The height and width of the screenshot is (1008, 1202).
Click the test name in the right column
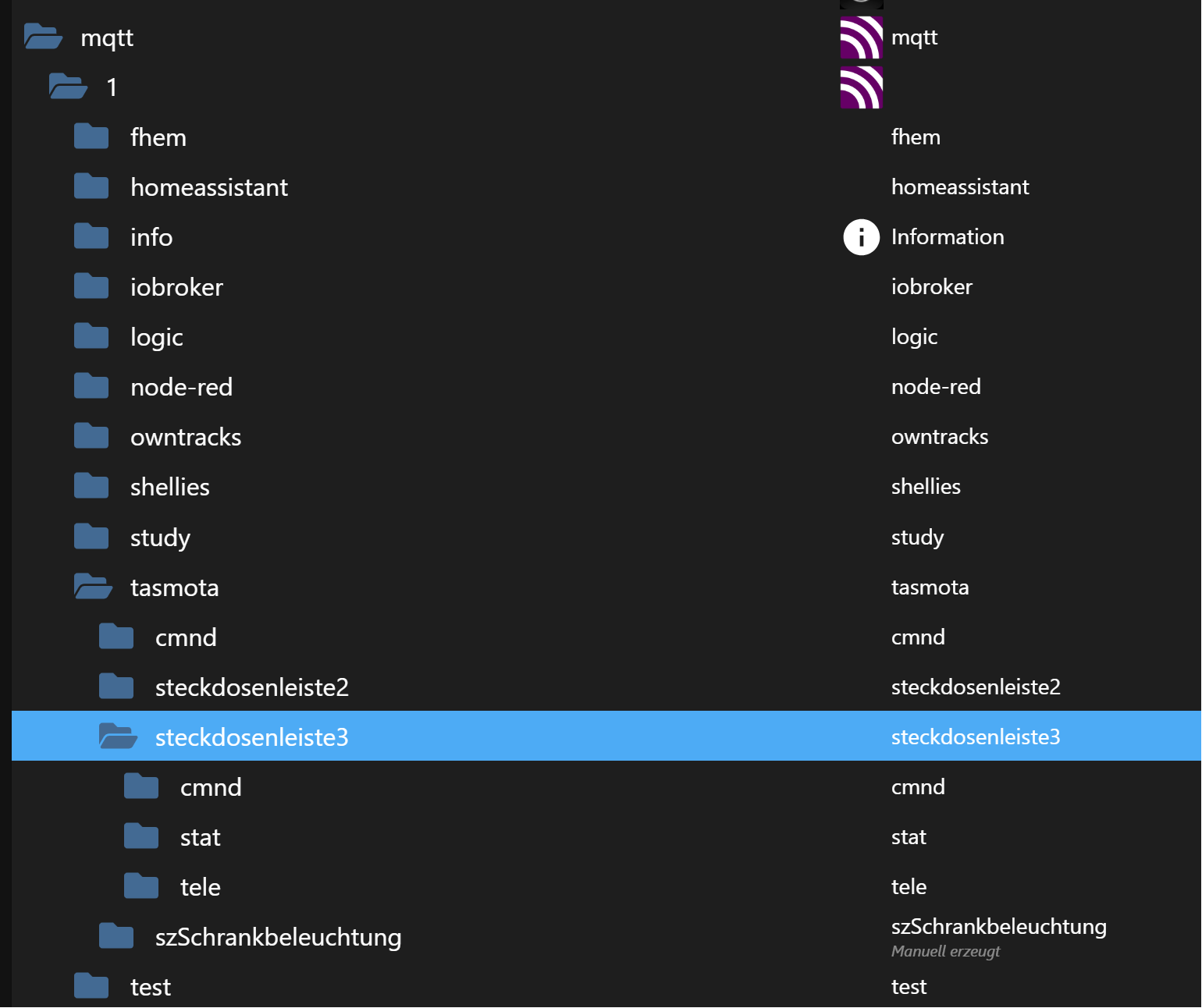pyautogui.click(x=909, y=987)
